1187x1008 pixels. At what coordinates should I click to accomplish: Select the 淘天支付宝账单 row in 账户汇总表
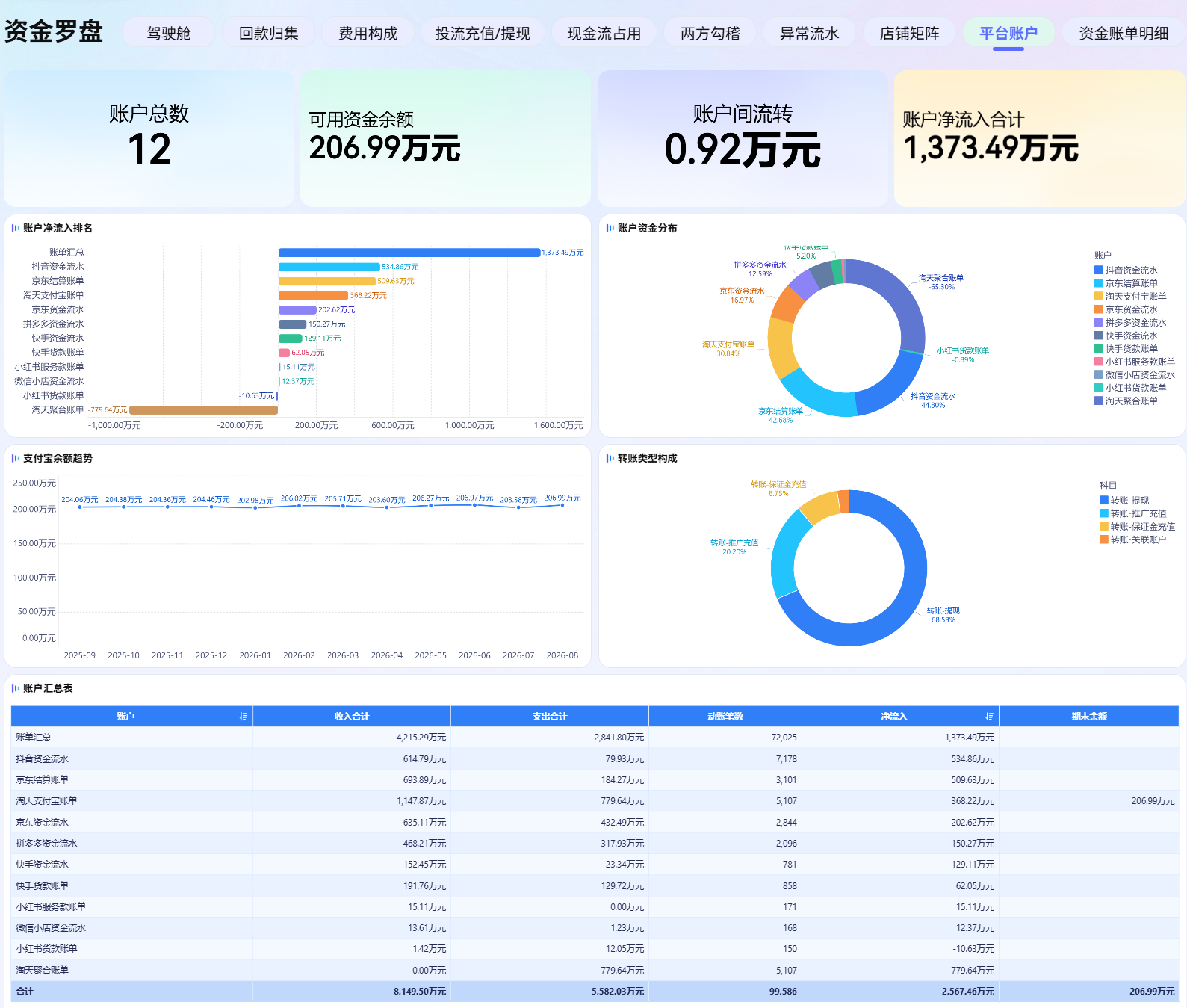[x=595, y=801]
